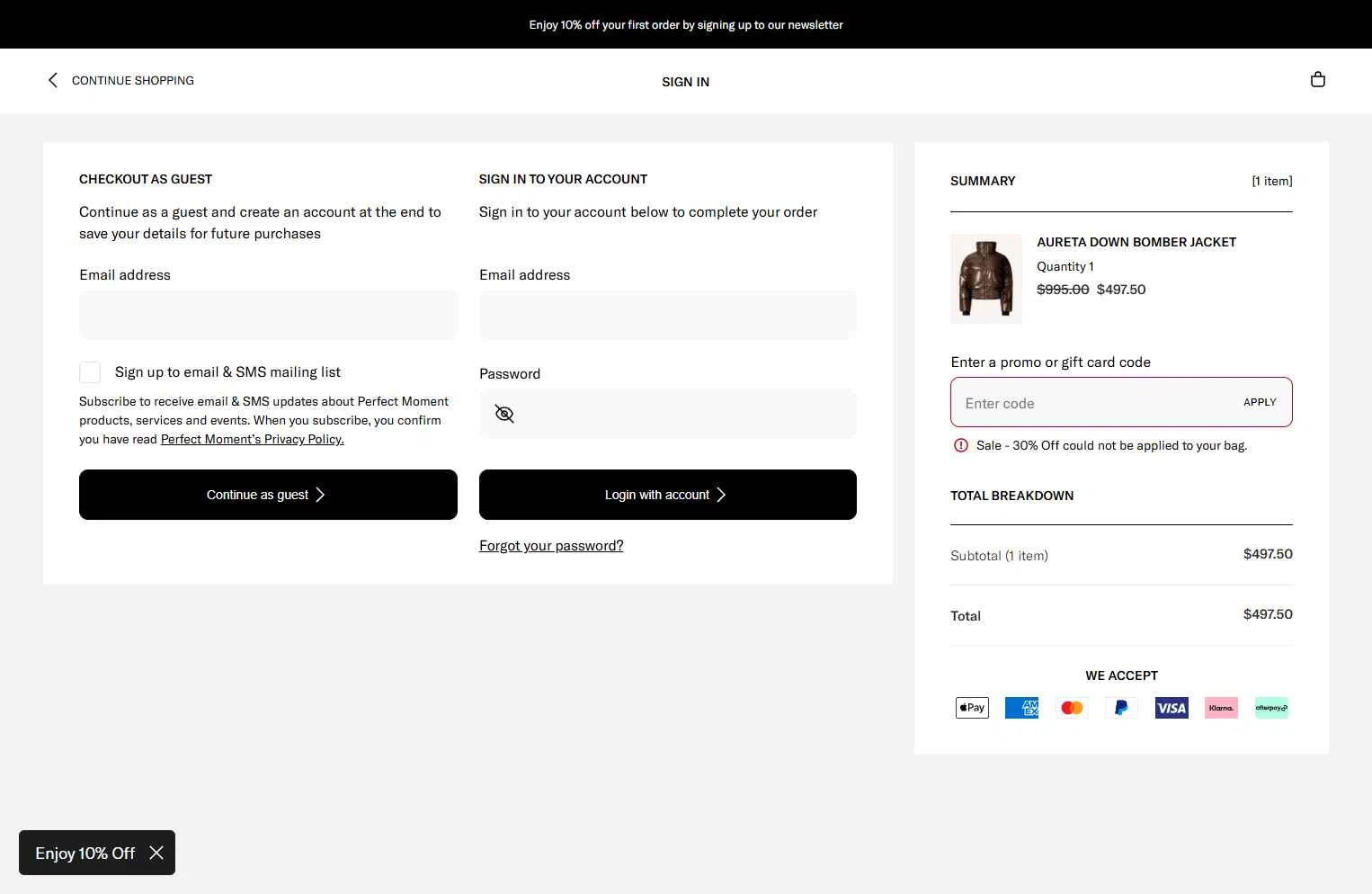Viewport: 1372px width, 894px height.
Task: Select the PayPal payment icon
Action: [x=1121, y=708]
